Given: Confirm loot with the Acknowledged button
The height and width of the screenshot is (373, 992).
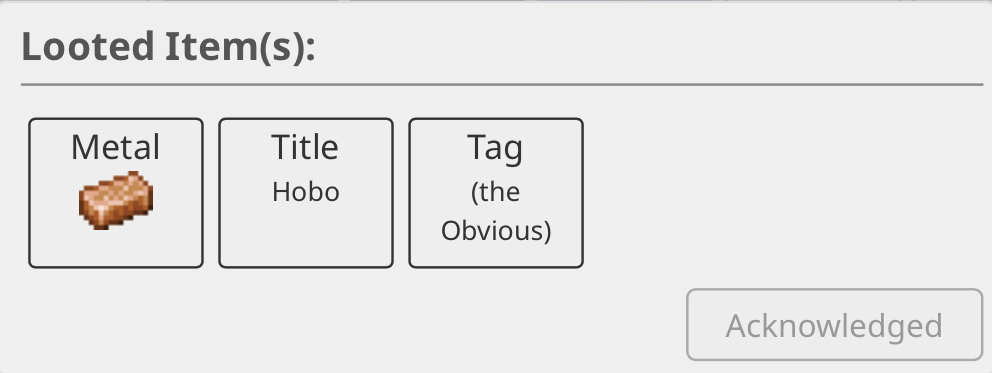Looking at the screenshot, I should pos(834,325).
